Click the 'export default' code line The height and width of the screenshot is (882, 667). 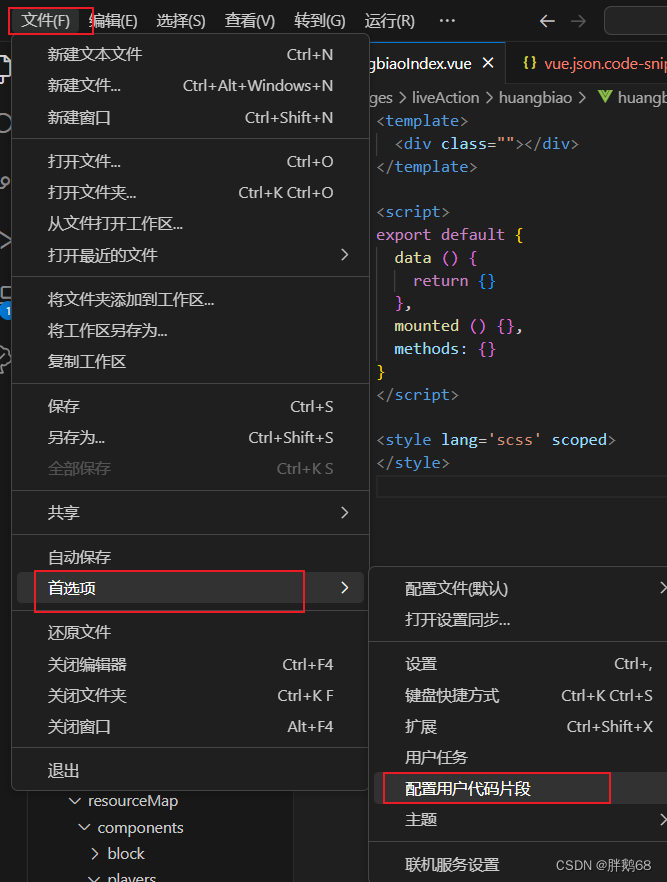pyautogui.click(x=450, y=235)
